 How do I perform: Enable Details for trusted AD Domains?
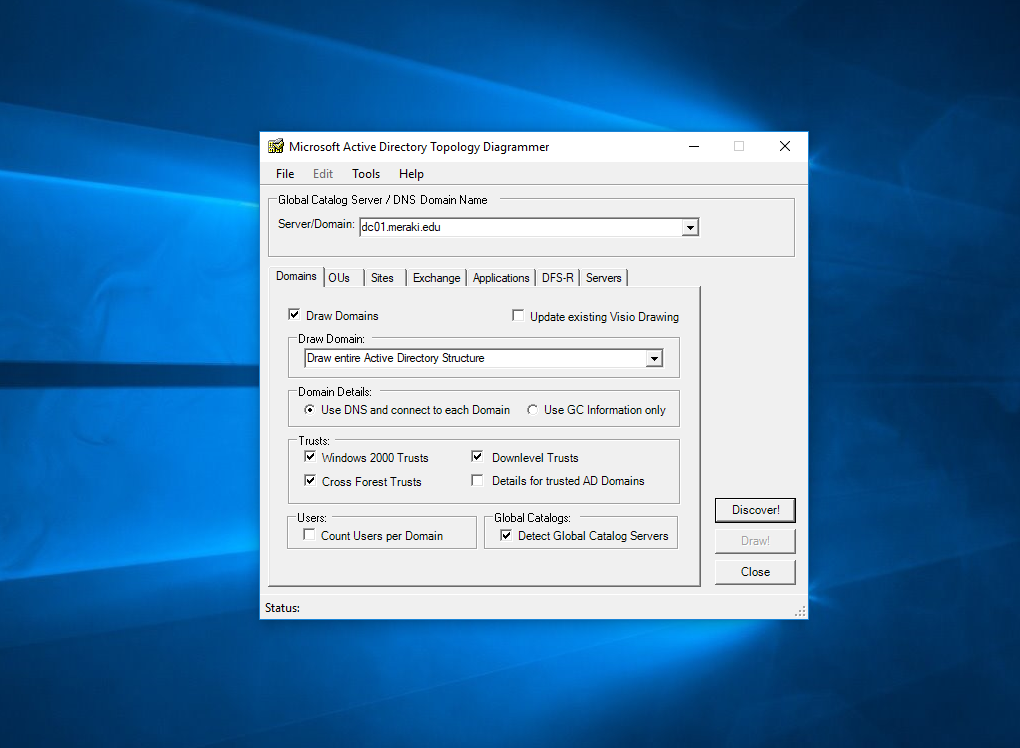tap(477, 481)
